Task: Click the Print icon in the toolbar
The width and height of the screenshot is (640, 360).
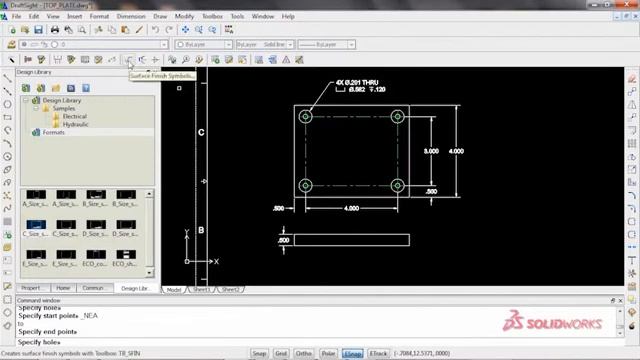Action: [55, 30]
